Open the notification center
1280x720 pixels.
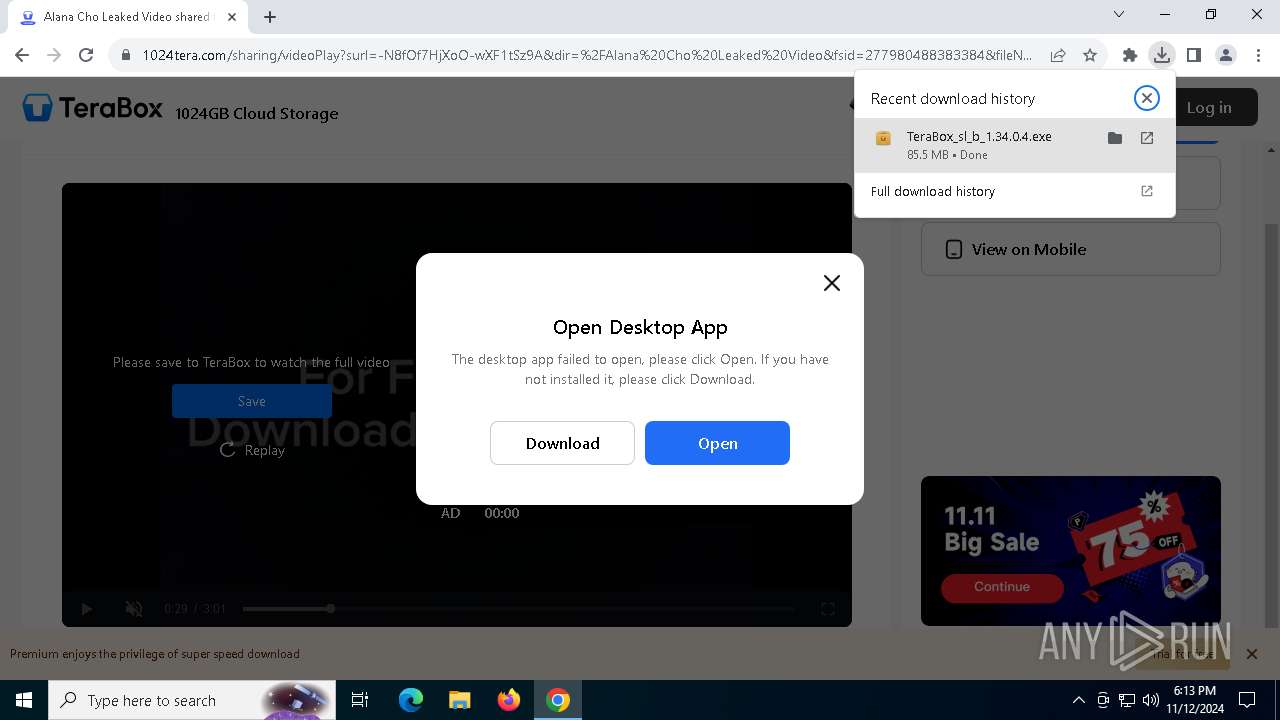click(x=1247, y=700)
